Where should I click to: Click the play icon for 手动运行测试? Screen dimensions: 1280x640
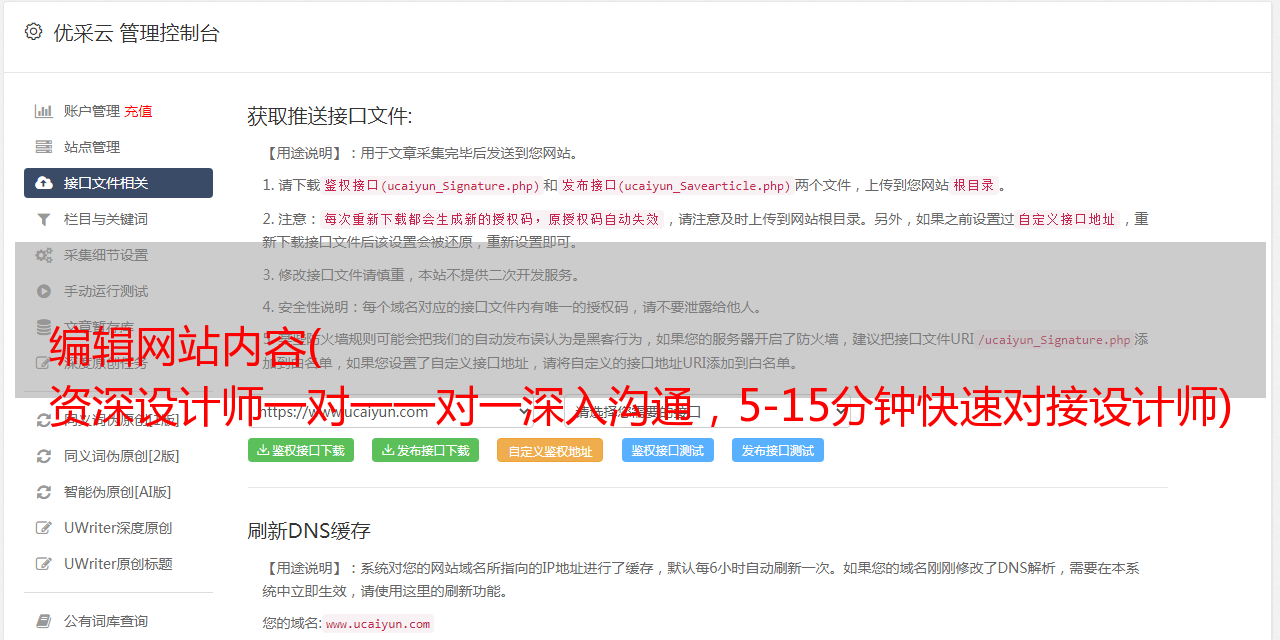pos(44,291)
